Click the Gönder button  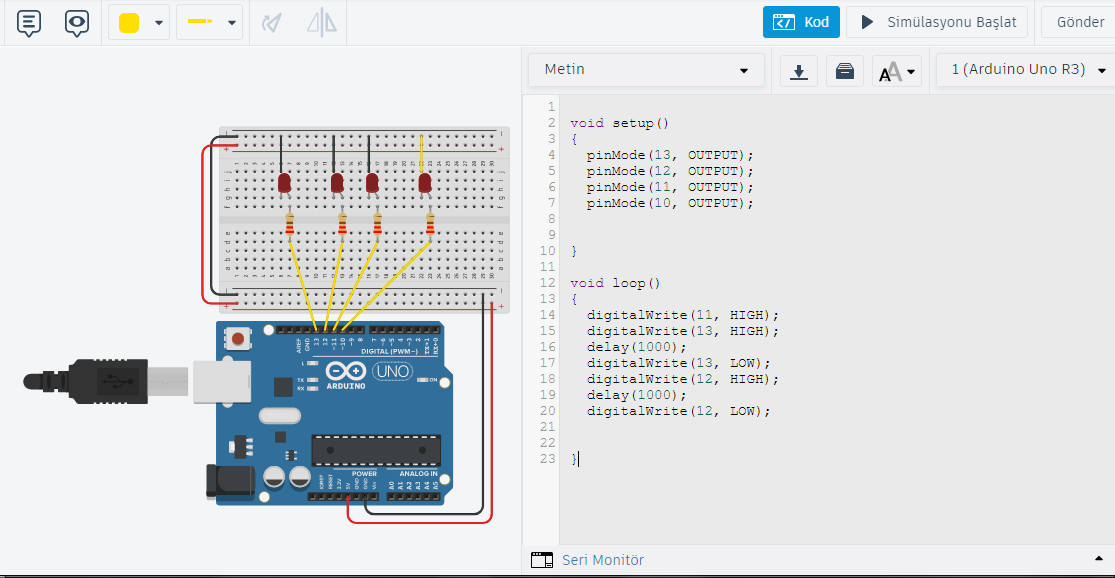coord(1080,22)
